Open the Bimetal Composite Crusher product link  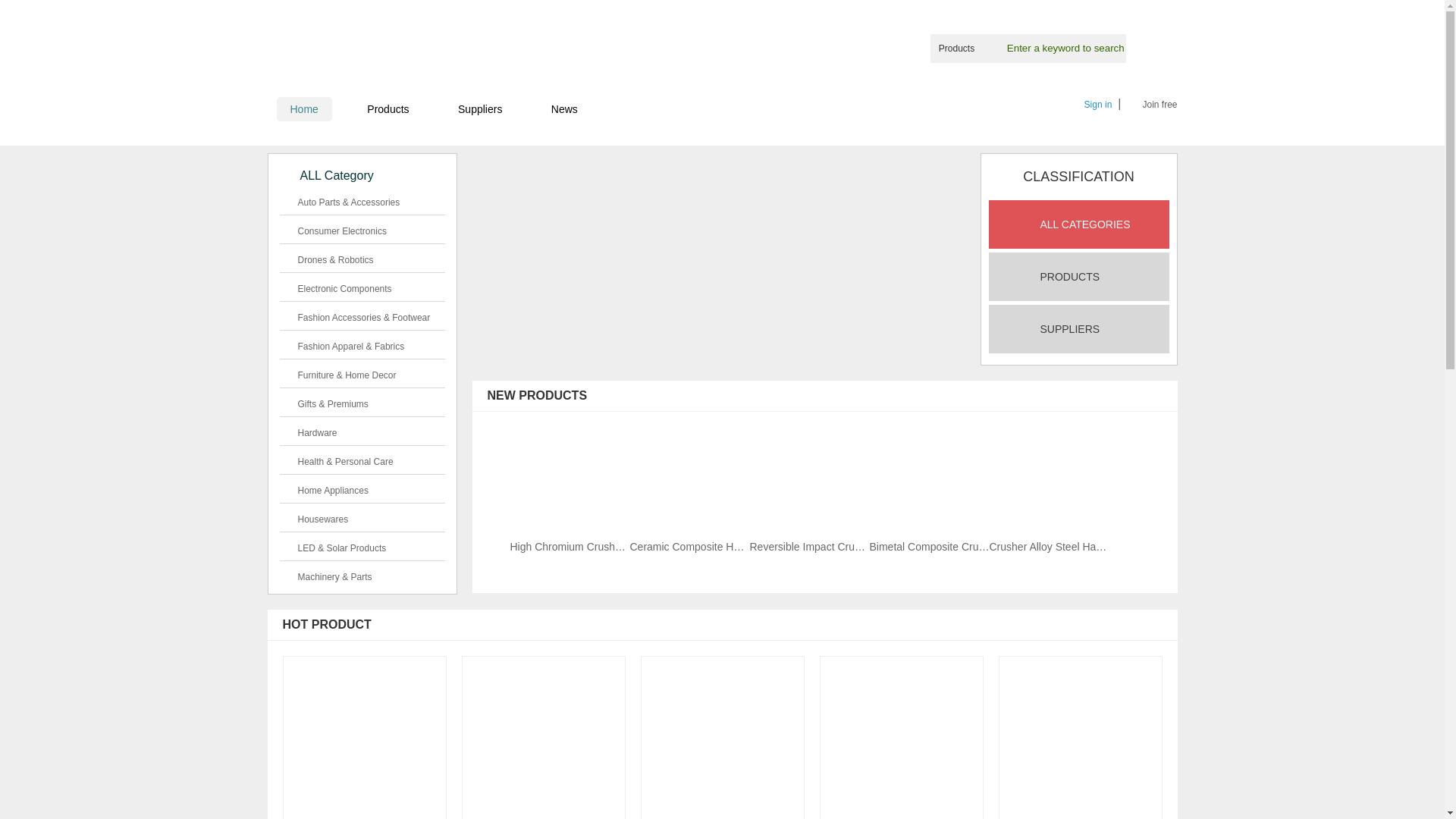pos(928,547)
